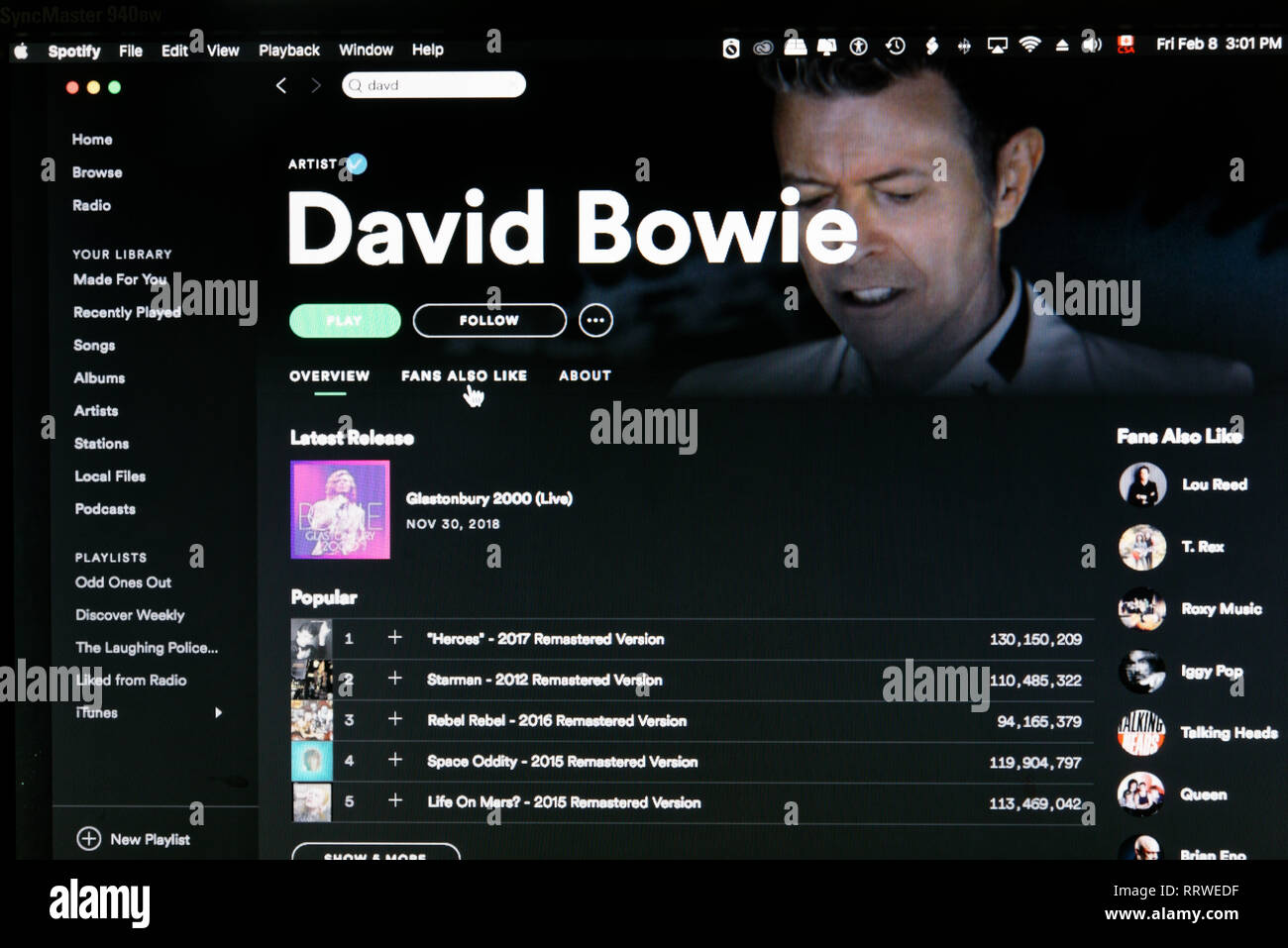1288x948 pixels.
Task: Open the Wi-Fi status menu
Action: click(1029, 45)
